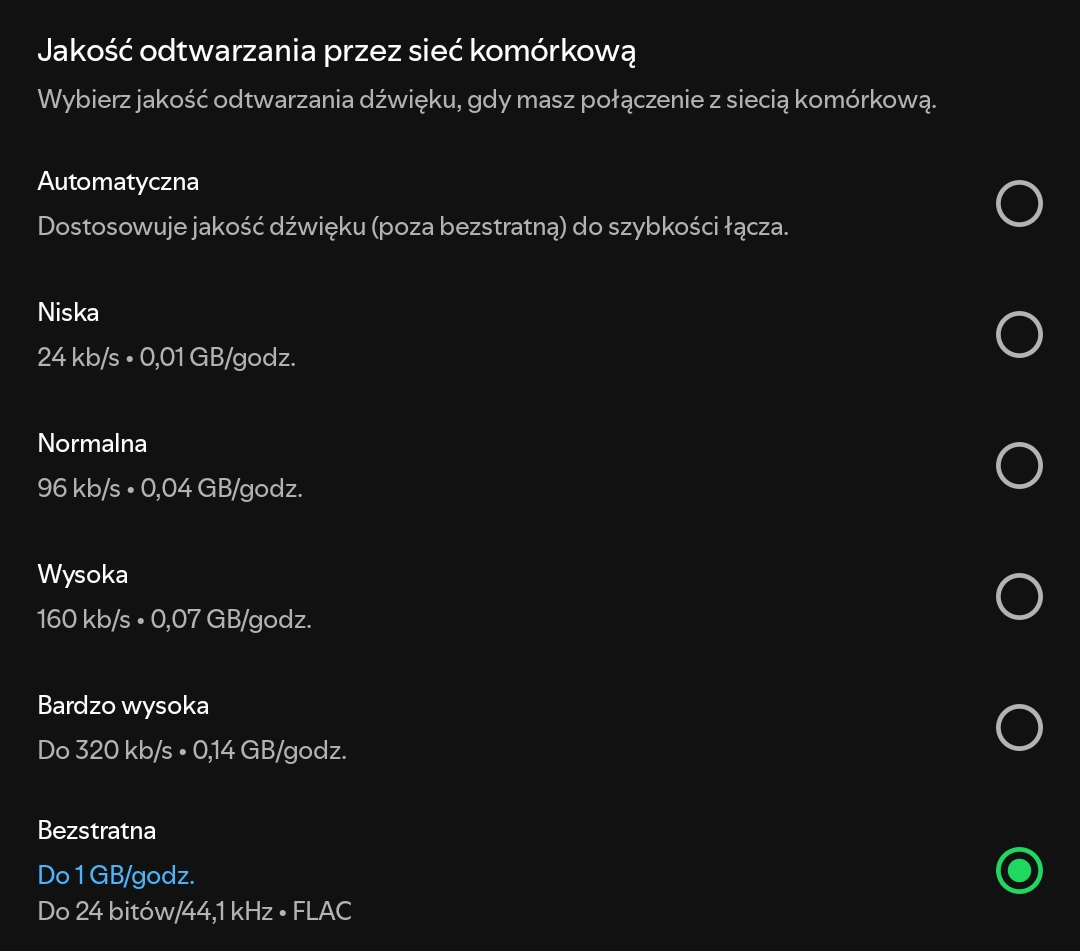Image resolution: width=1080 pixels, height=951 pixels.
Task: Open the blue "Do 1 GB/godz." link
Action: pos(116,876)
